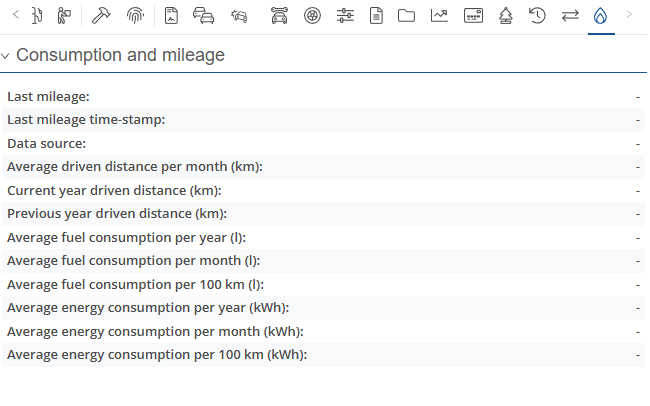Open the car on lift icon tab
650x406 pixels.
point(280,15)
